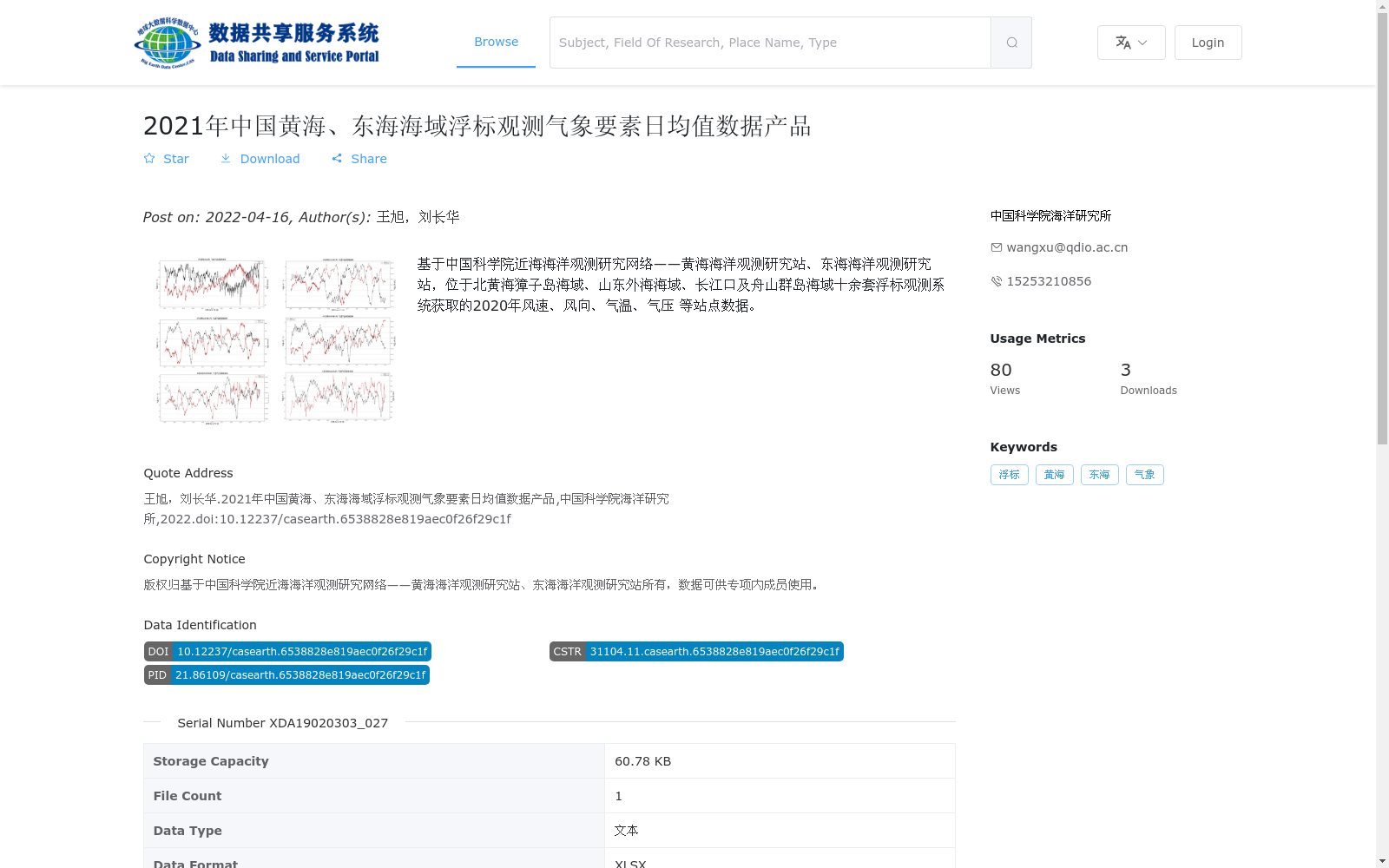1389x868 pixels.
Task: Click the page vertical scrollbar thumb
Action: click(1382, 229)
